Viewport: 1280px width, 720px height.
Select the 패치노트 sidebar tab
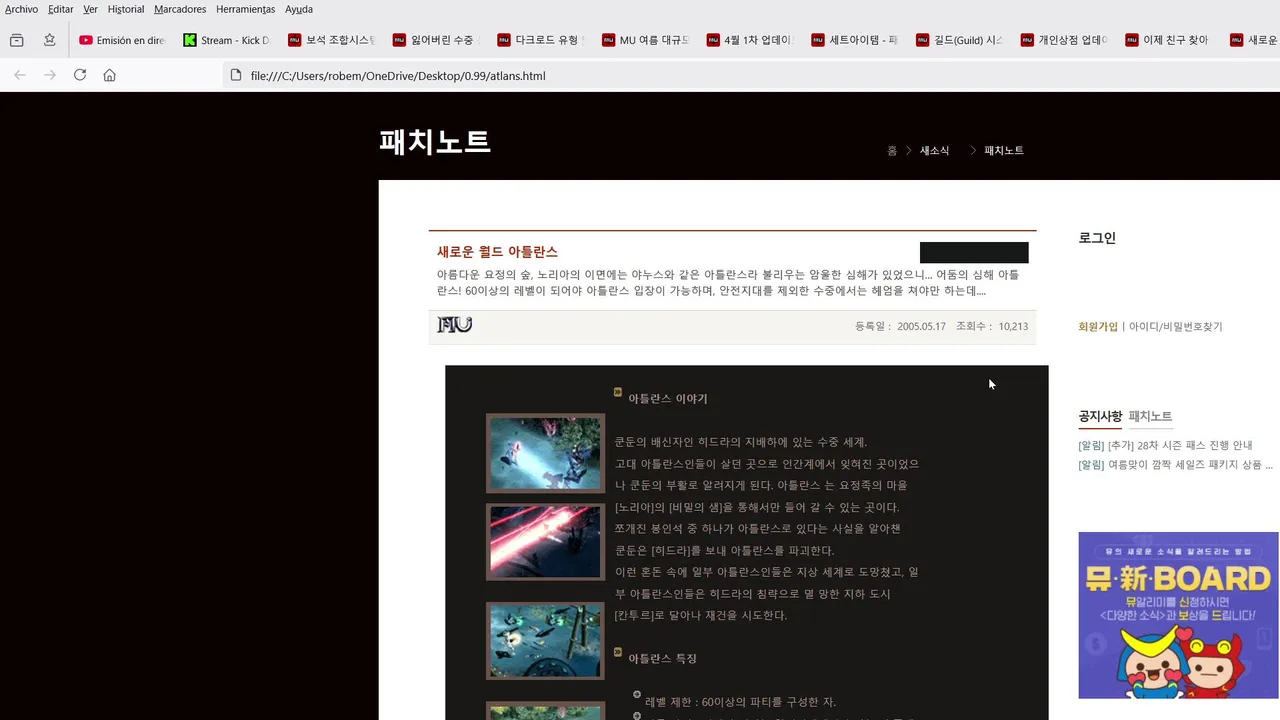(x=1150, y=416)
